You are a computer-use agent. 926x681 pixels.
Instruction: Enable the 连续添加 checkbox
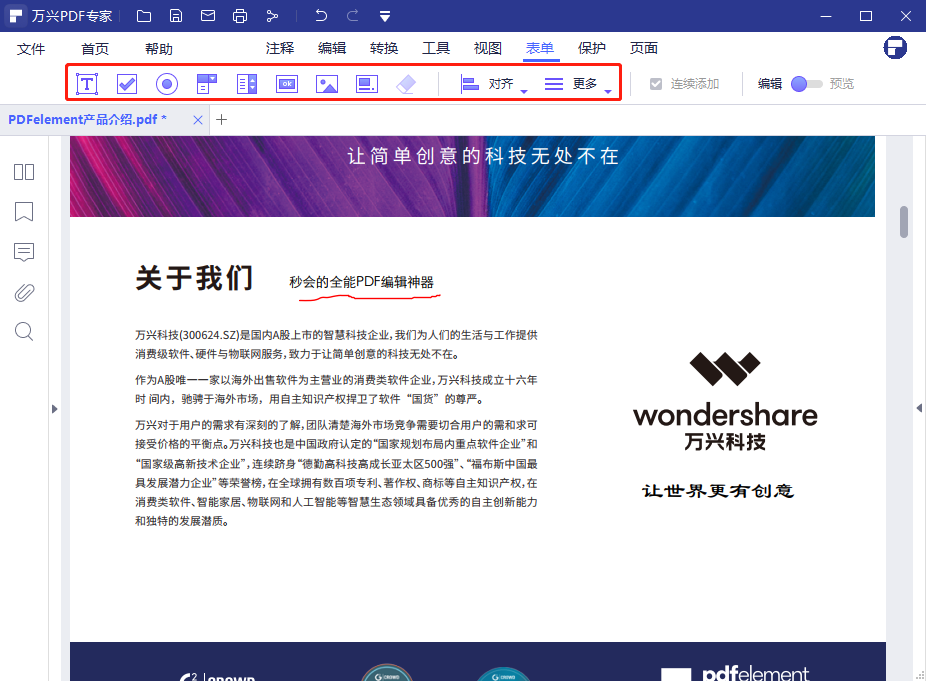coord(656,84)
